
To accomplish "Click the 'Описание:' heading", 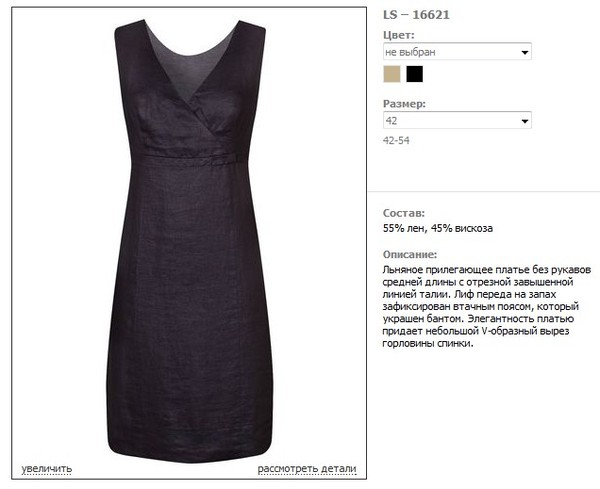I will (x=410, y=254).
